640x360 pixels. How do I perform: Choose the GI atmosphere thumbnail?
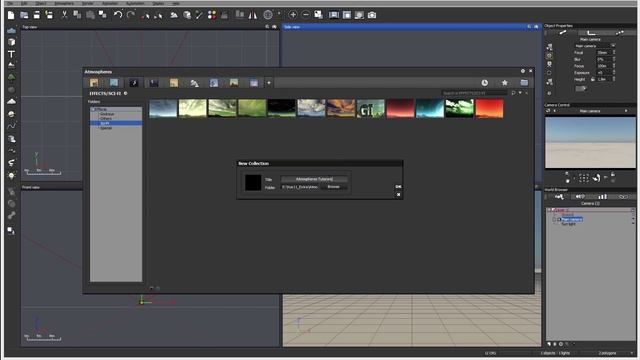tap(371, 109)
